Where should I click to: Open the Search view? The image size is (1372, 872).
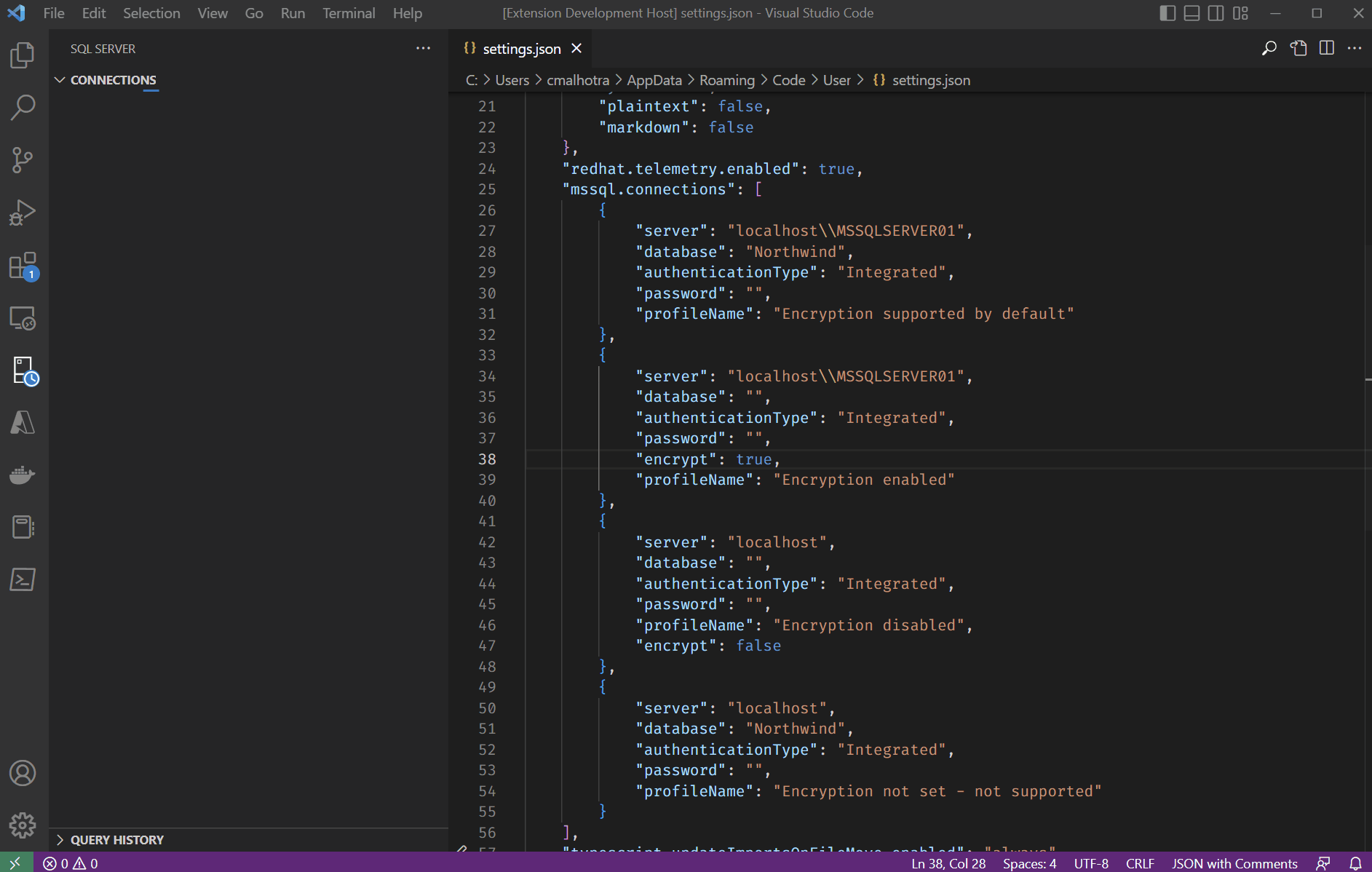coord(23,108)
